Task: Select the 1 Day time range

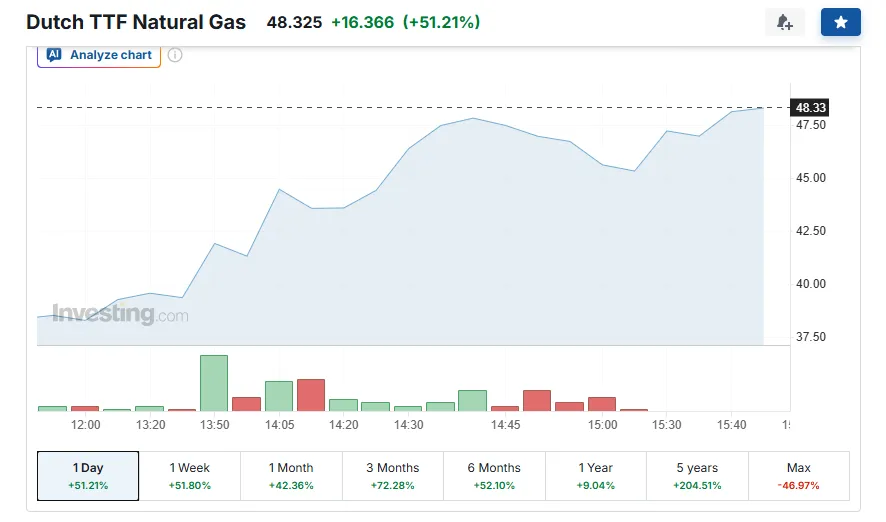Action: [88, 476]
